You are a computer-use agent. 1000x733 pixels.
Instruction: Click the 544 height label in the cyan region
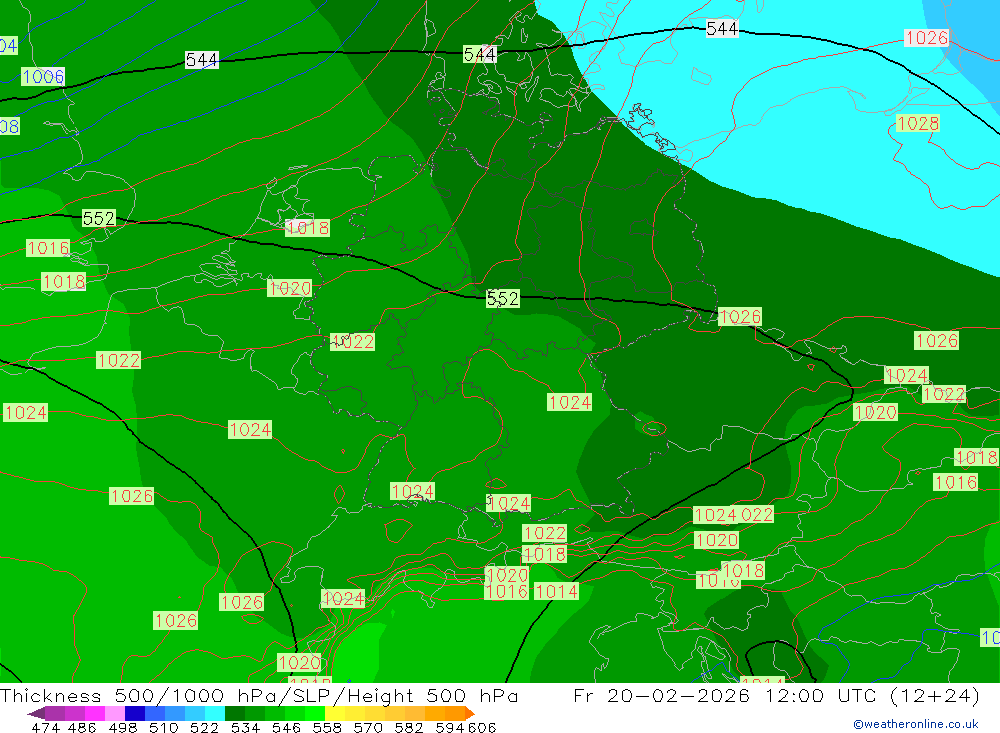[x=722, y=29]
